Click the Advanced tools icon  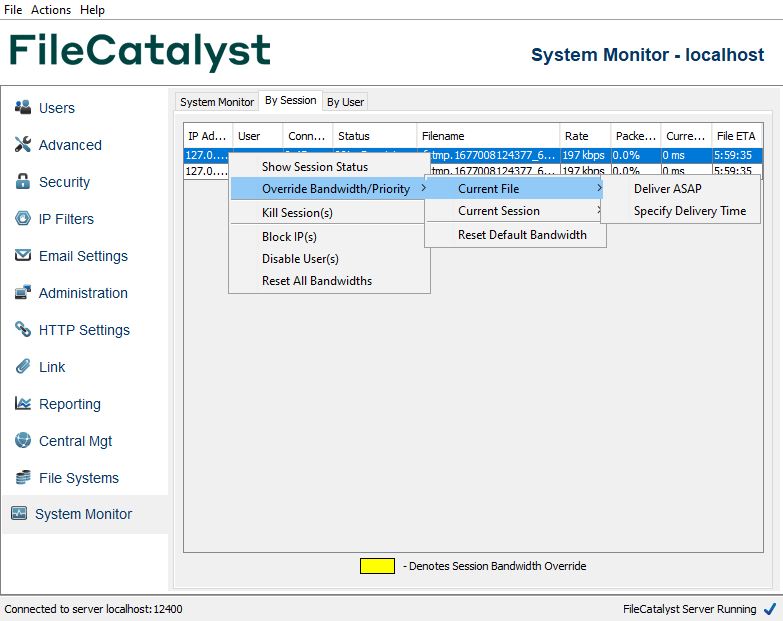23,144
